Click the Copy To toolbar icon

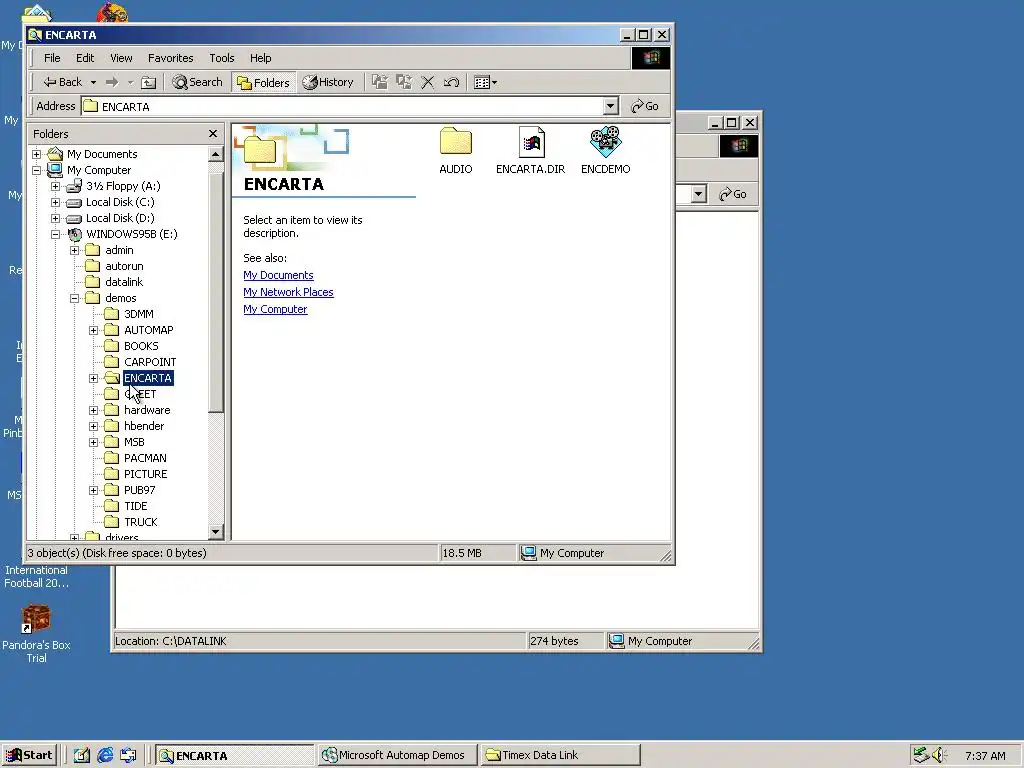[404, 82]
